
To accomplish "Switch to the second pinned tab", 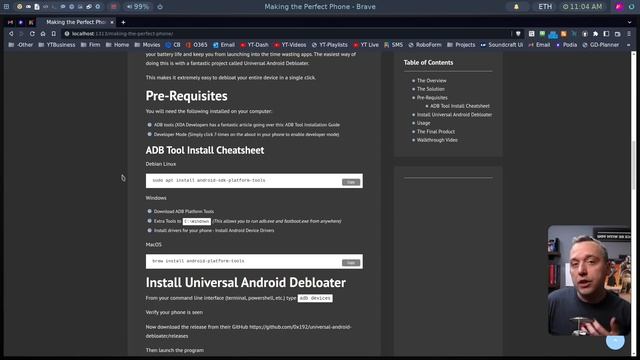I will (x=21, y=22).
